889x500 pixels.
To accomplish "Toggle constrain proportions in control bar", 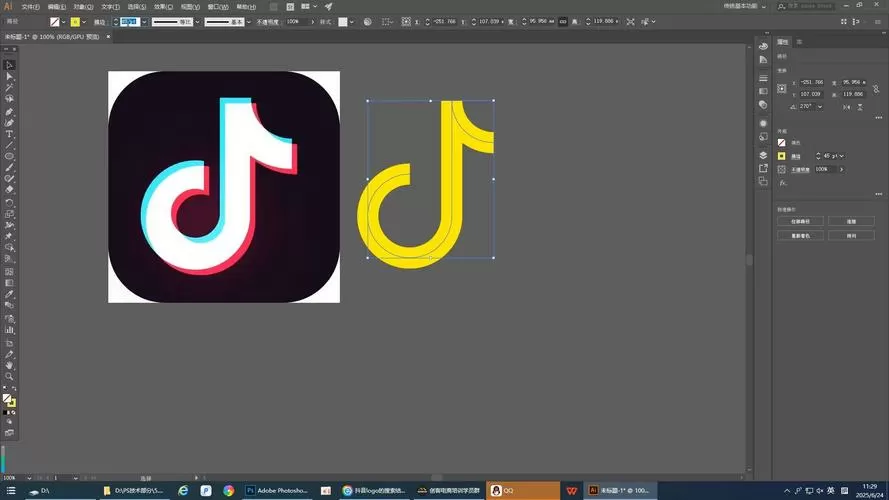I will (562, 22).
